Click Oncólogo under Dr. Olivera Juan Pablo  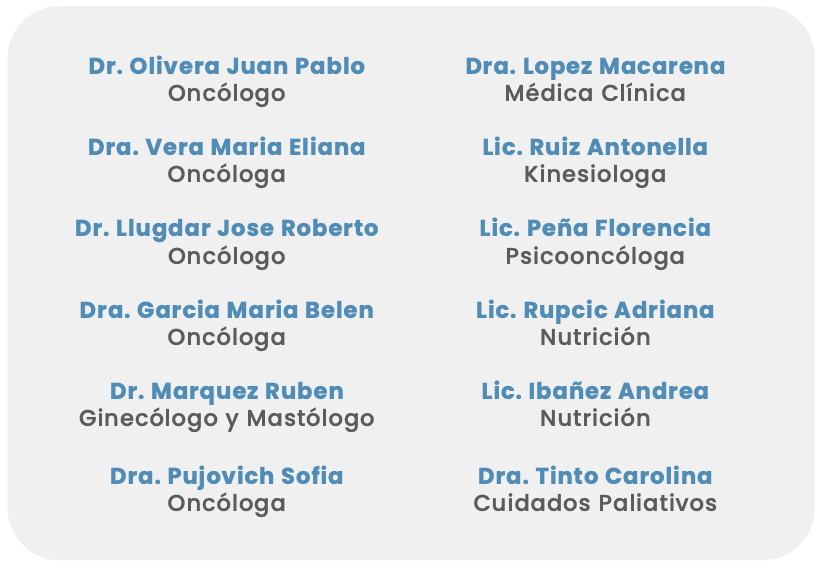point(226,94)
